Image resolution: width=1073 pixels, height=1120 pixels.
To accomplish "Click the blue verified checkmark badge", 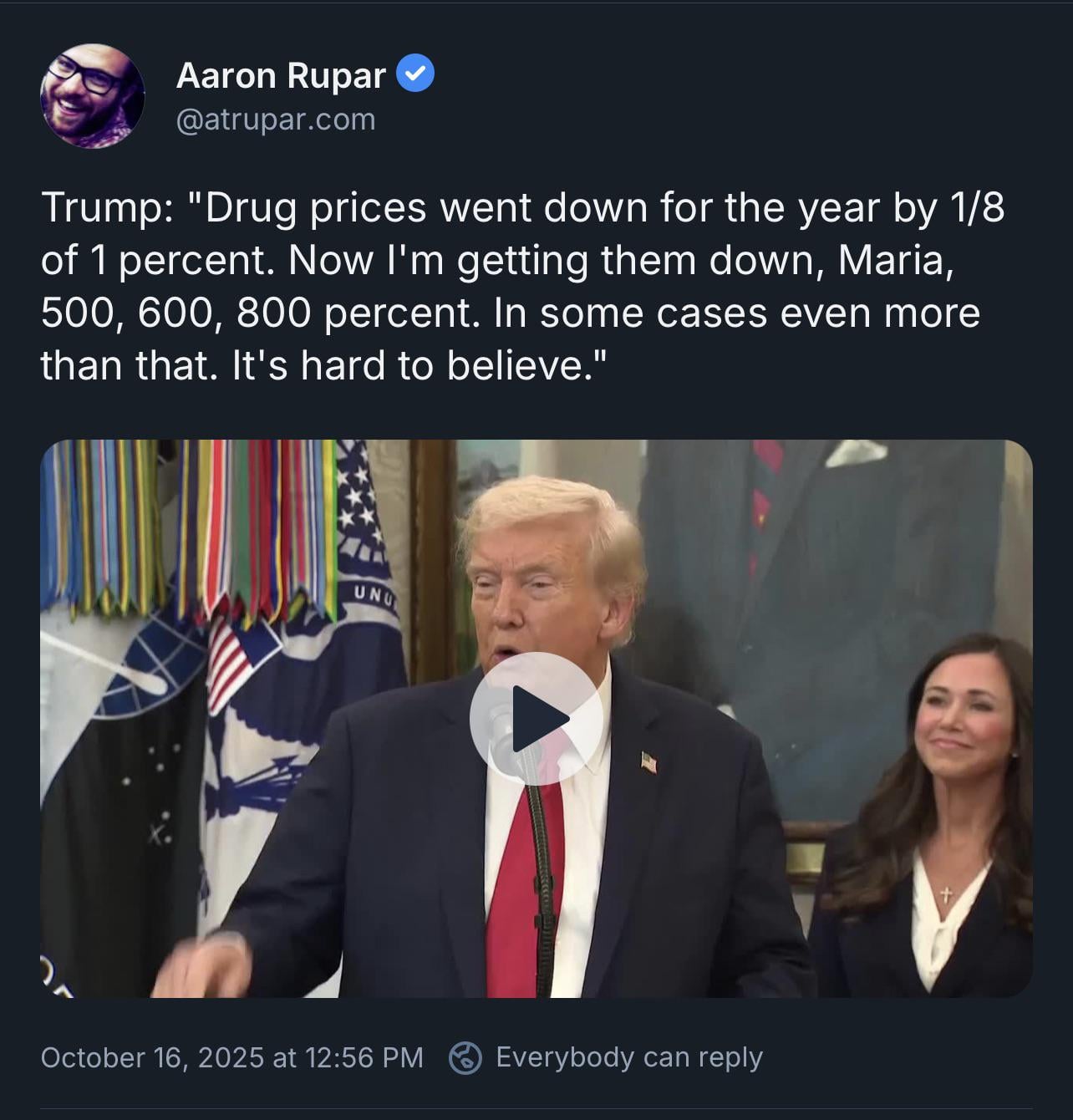I will point(414,74).
